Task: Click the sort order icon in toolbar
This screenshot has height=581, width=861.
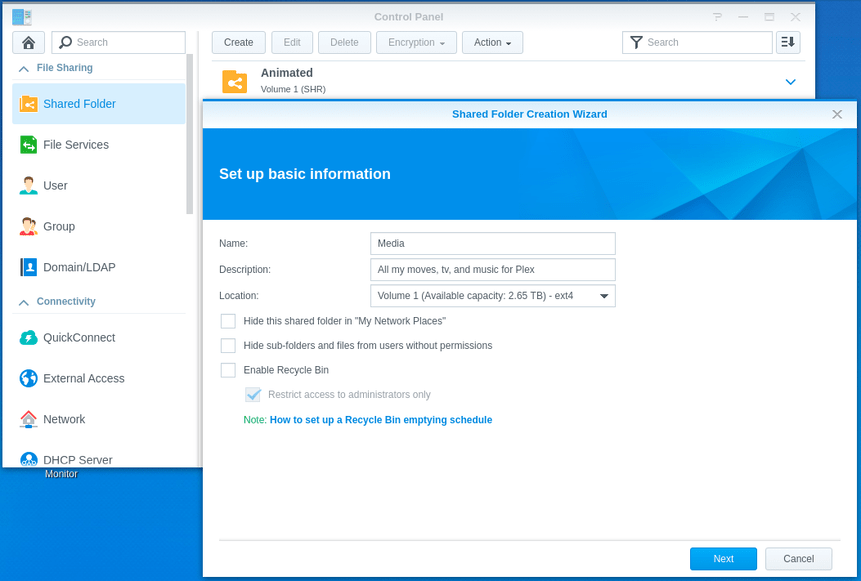Action: pos(788,42)
